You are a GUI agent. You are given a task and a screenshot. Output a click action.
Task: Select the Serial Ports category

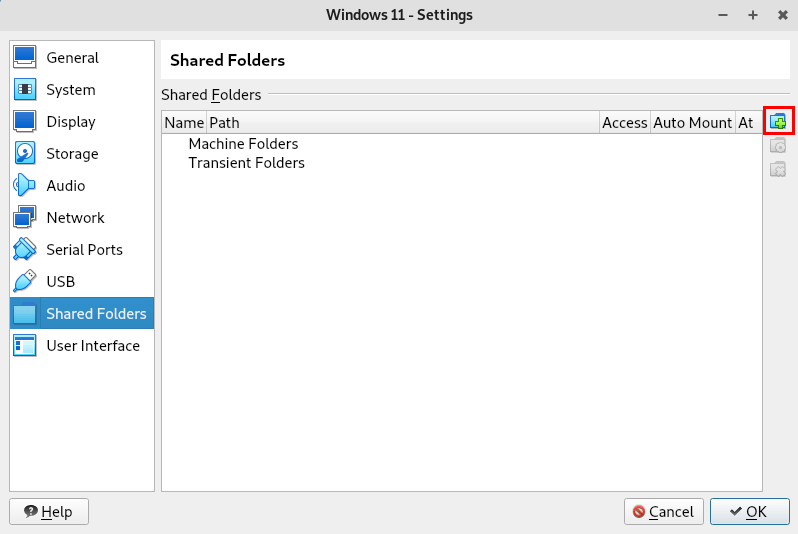(82, 249)
